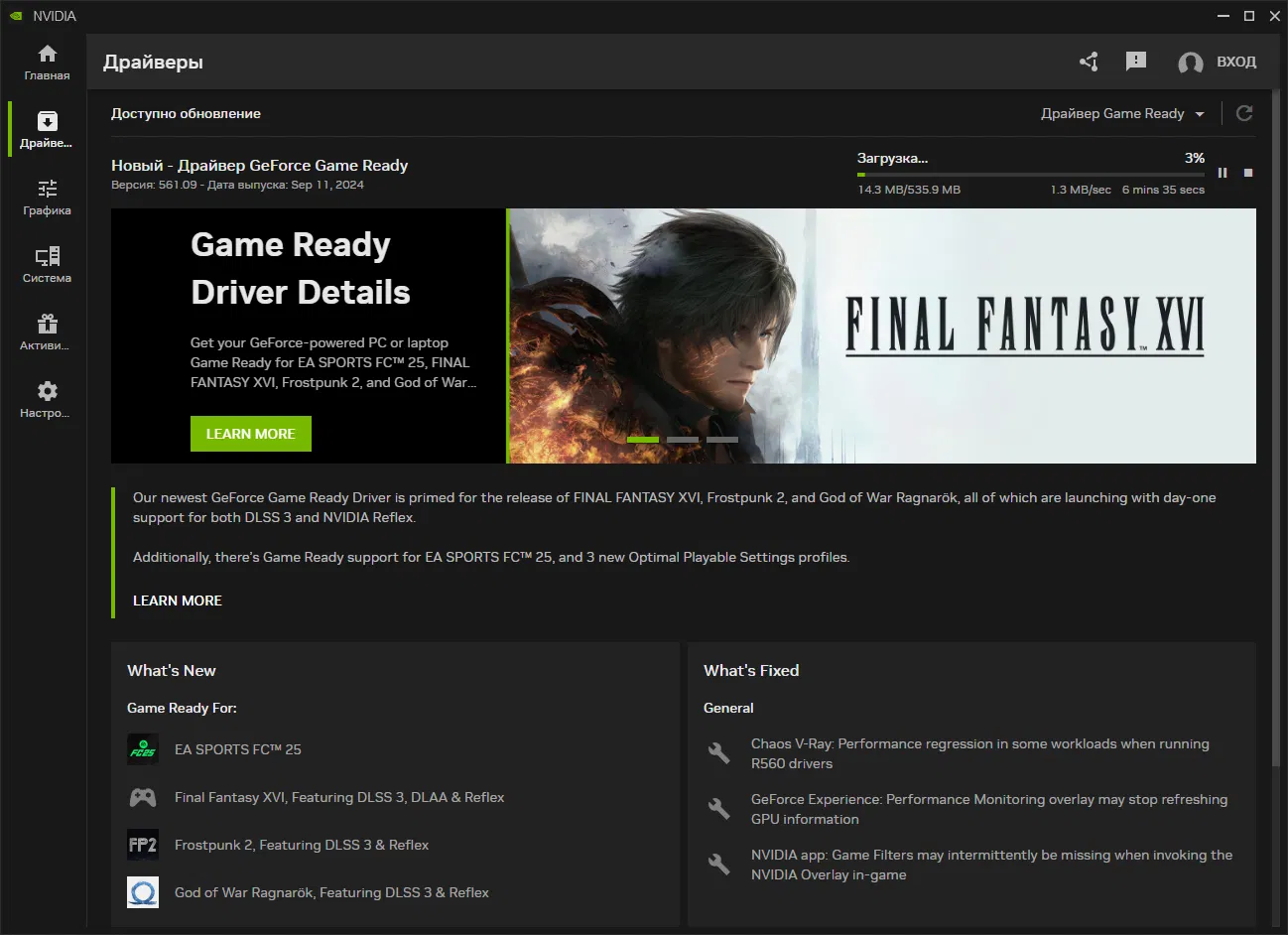Click the '1.3 MB/sec' speed value
This screenshot has height=935, width=1288.
(1081, 190)
